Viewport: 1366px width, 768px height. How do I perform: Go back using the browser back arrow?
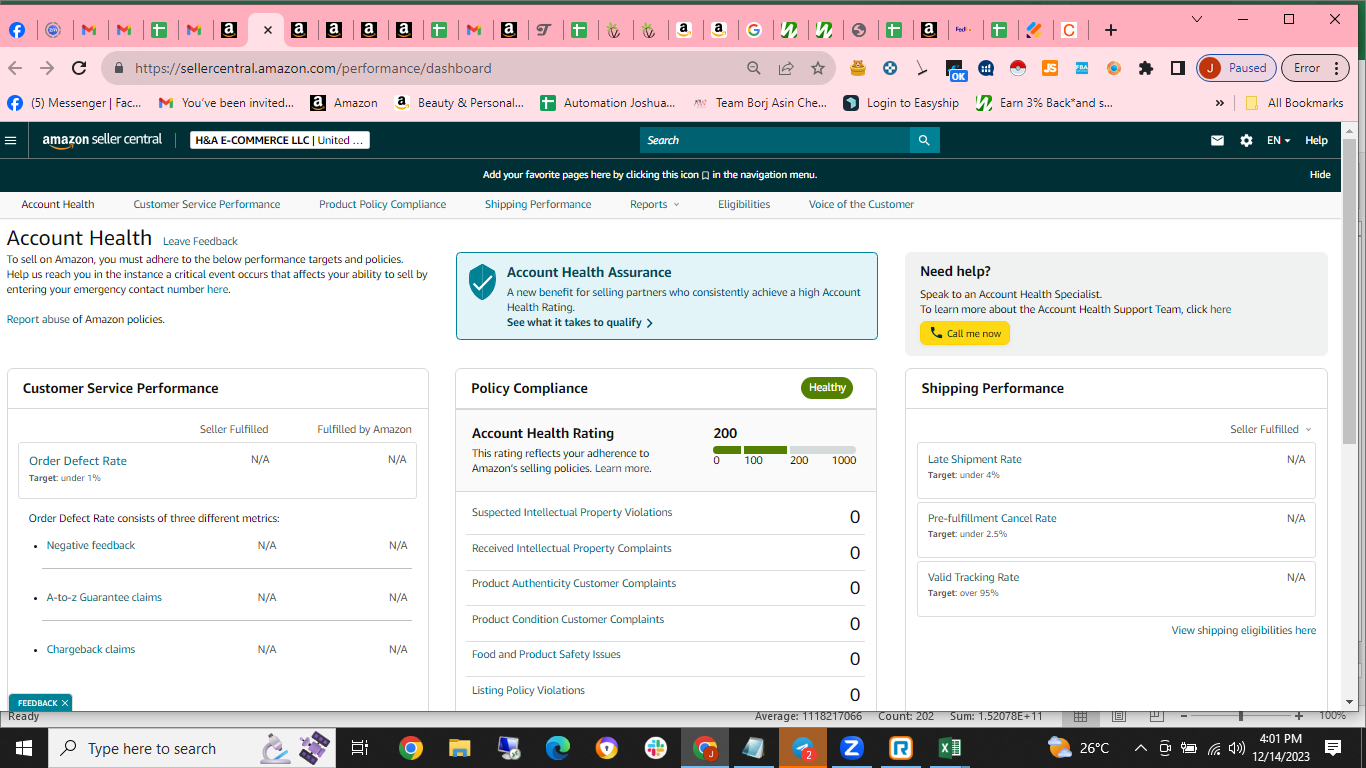coord(14,68)
